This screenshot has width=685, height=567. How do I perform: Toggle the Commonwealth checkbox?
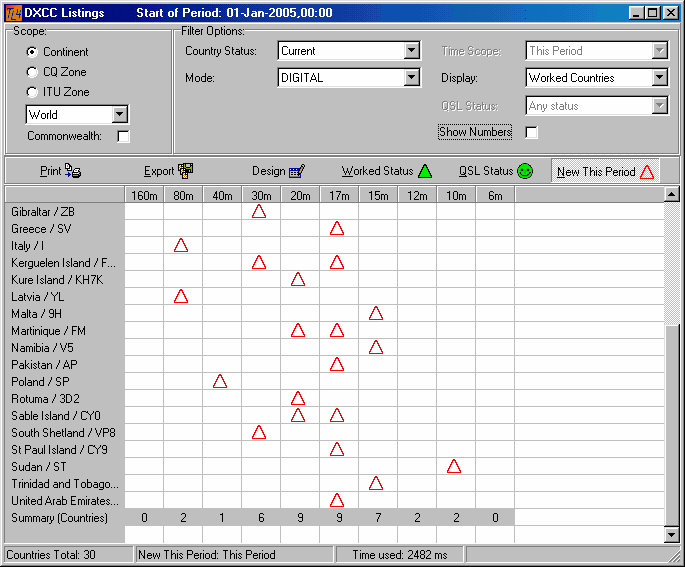(x=124, y=137)
